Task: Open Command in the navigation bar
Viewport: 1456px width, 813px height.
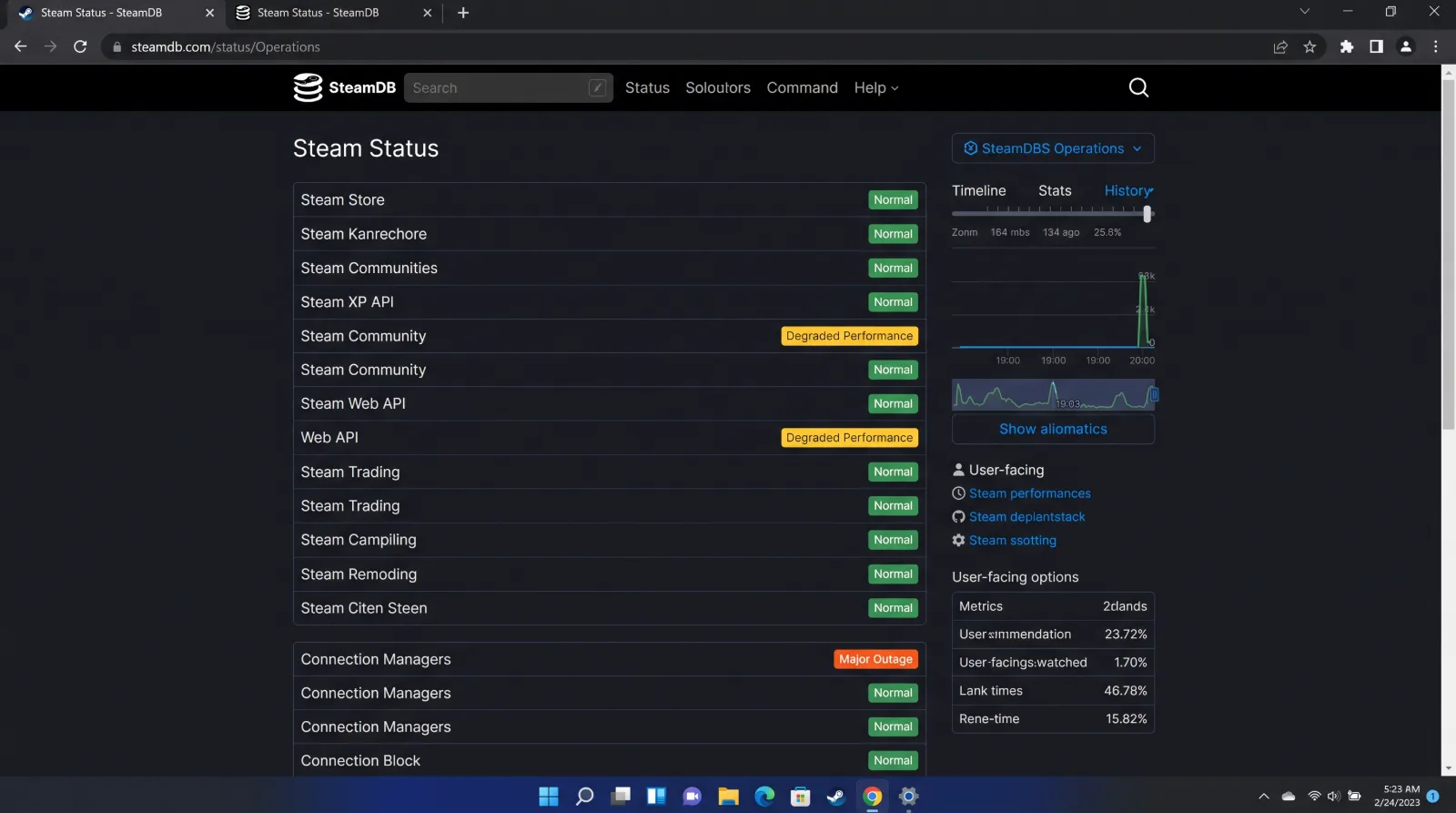Action: [x=802, y=87]
